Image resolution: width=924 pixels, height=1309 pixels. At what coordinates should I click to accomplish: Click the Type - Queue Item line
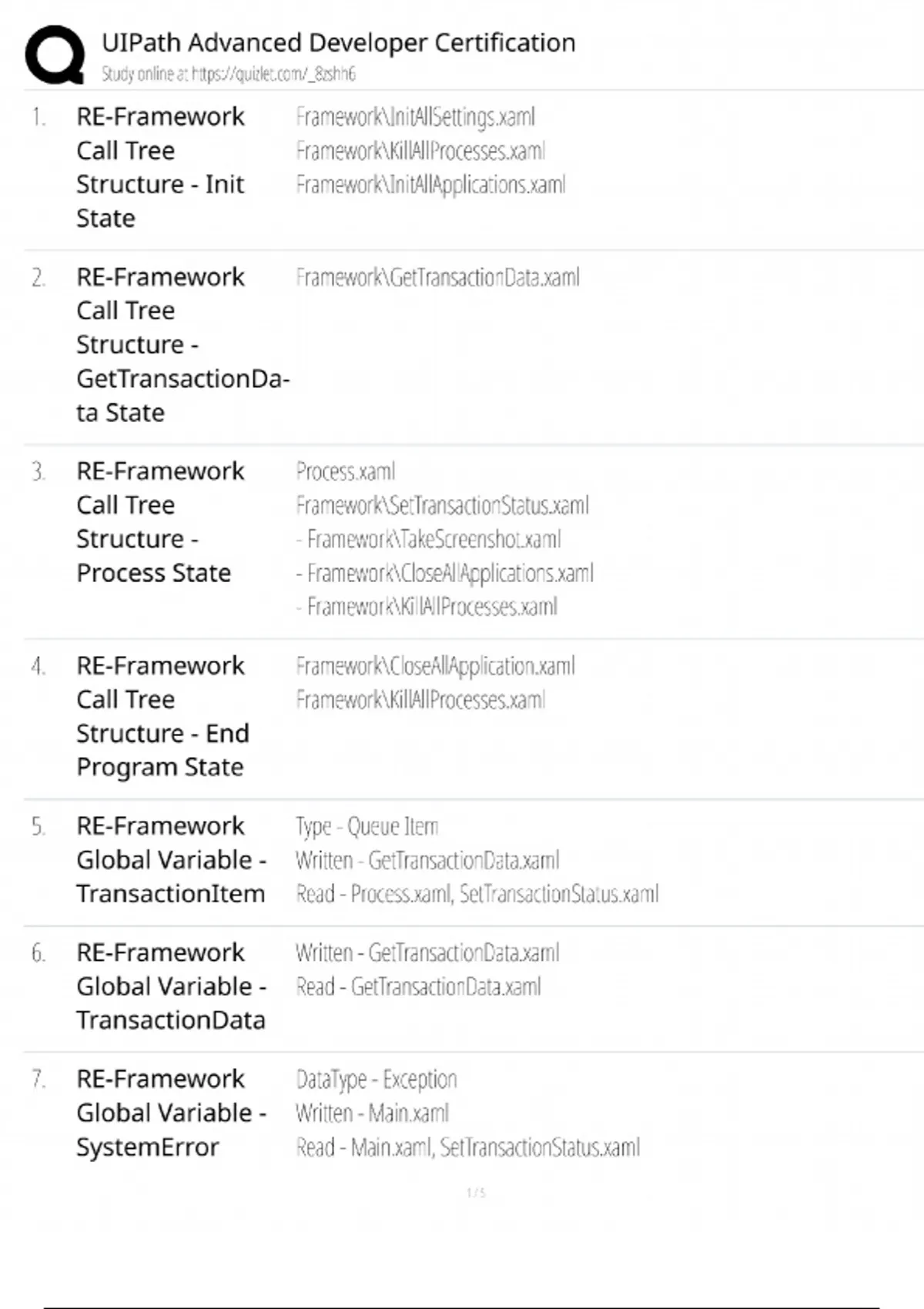point(367,826)
